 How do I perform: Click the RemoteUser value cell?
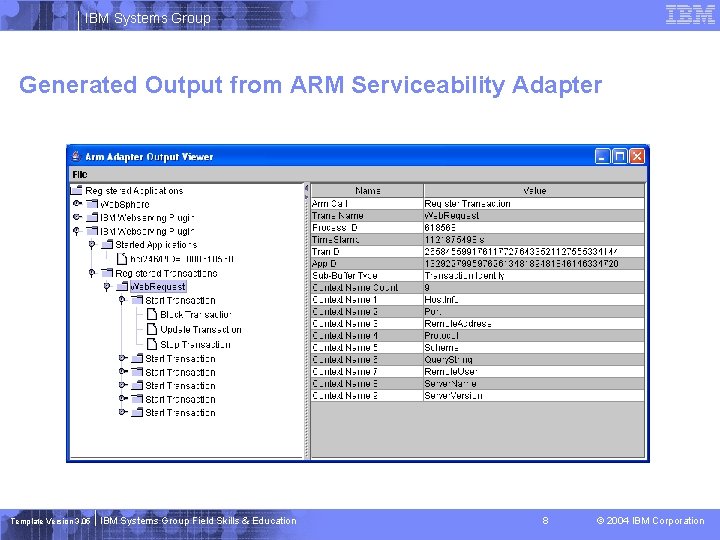534,371
